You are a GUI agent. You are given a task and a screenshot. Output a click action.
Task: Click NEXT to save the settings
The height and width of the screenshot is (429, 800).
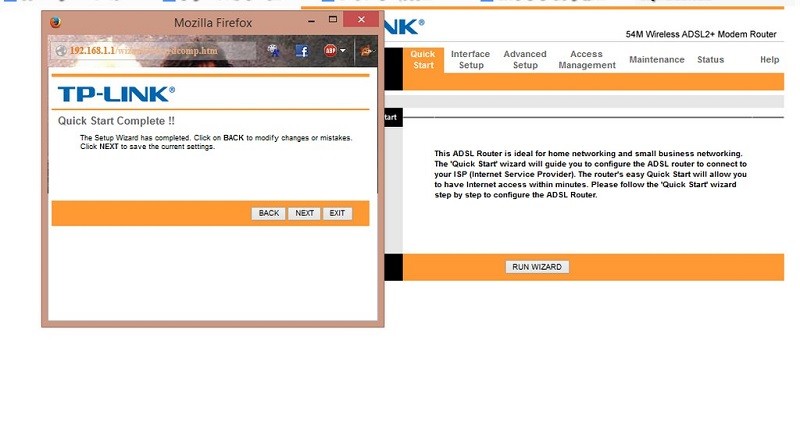coord(304,213)
